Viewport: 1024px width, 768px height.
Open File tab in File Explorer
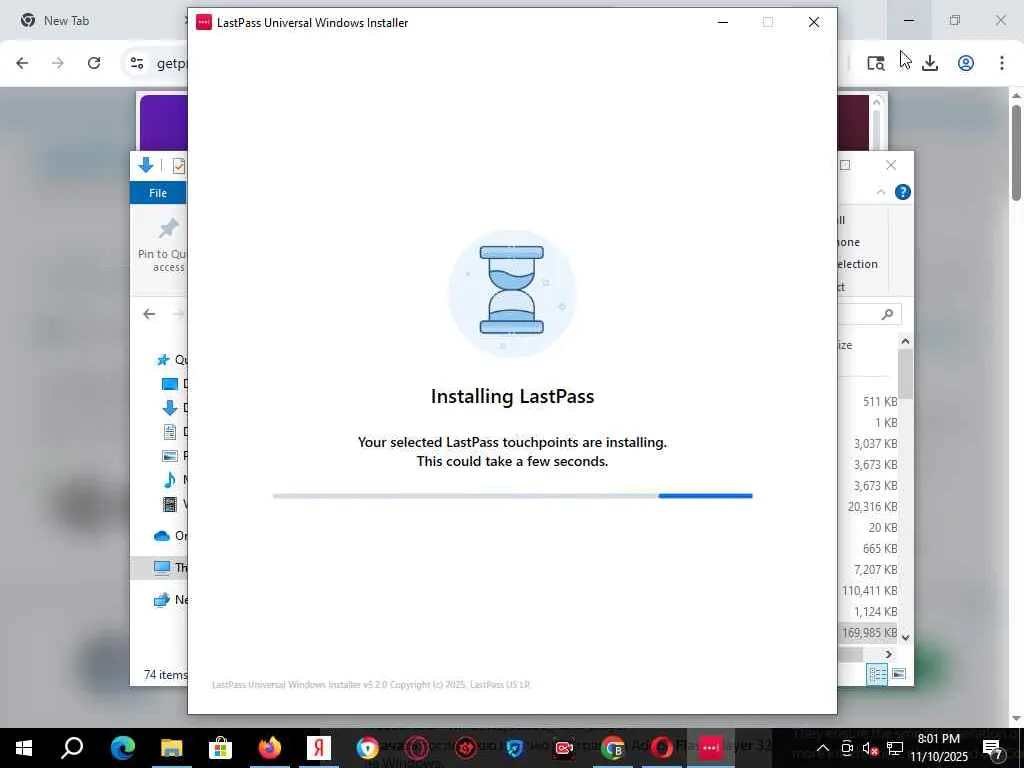[158, 193]
